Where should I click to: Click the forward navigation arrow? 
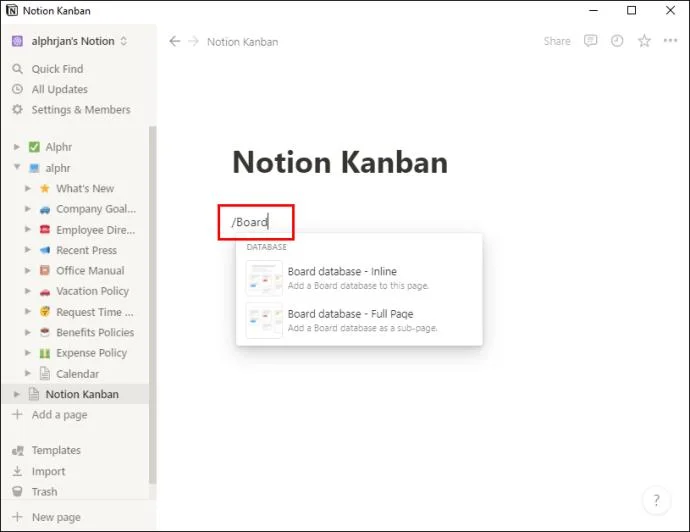[193, 41]
